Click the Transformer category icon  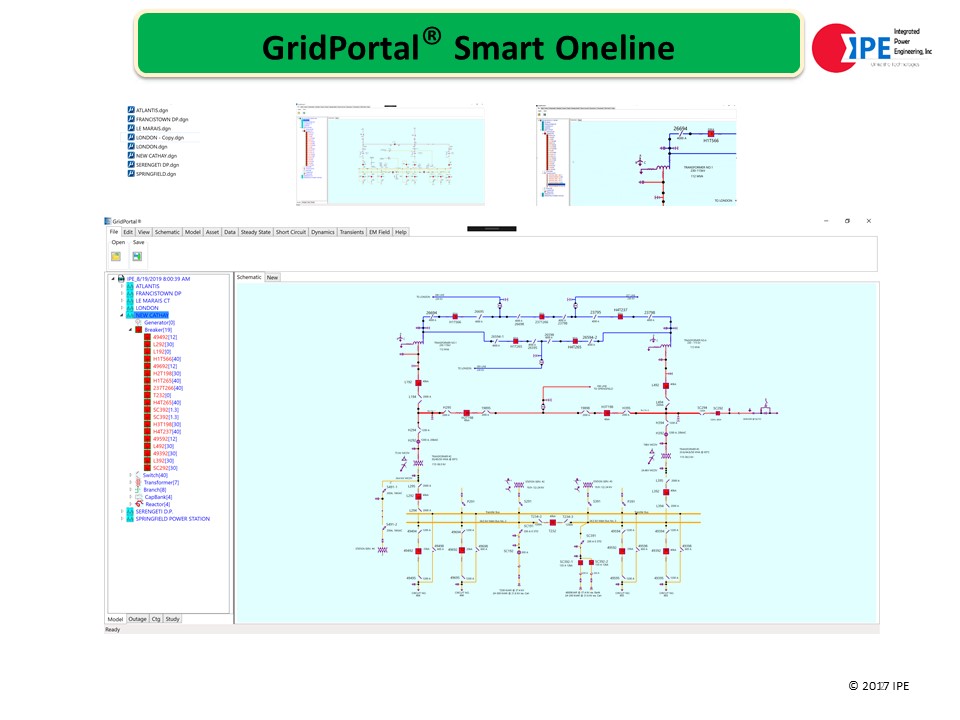[x=138, y=482]
